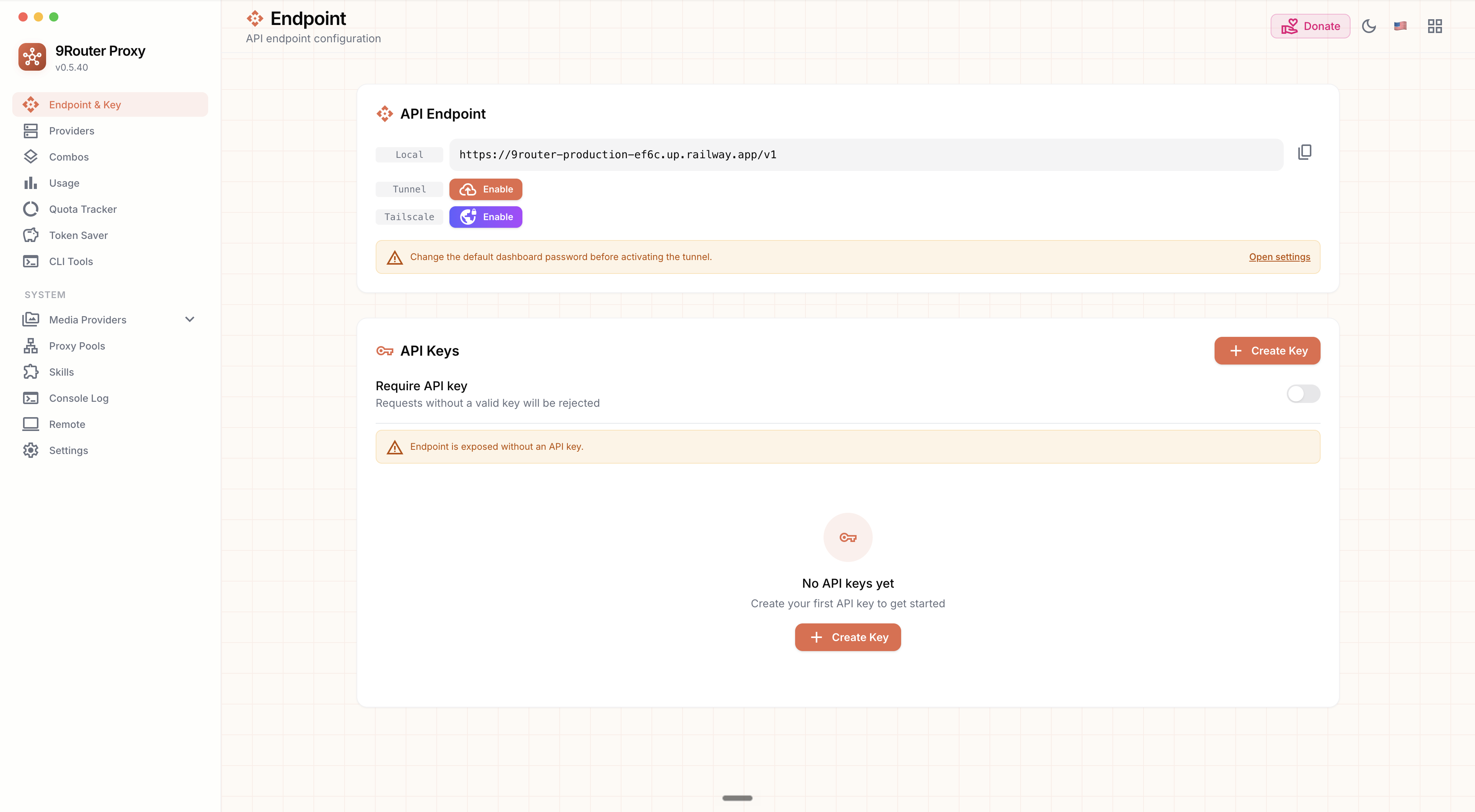Screen dimensions: 1475x812
Task: Switch to dark mode with moon icon
Action: [x=1369, y=27]
